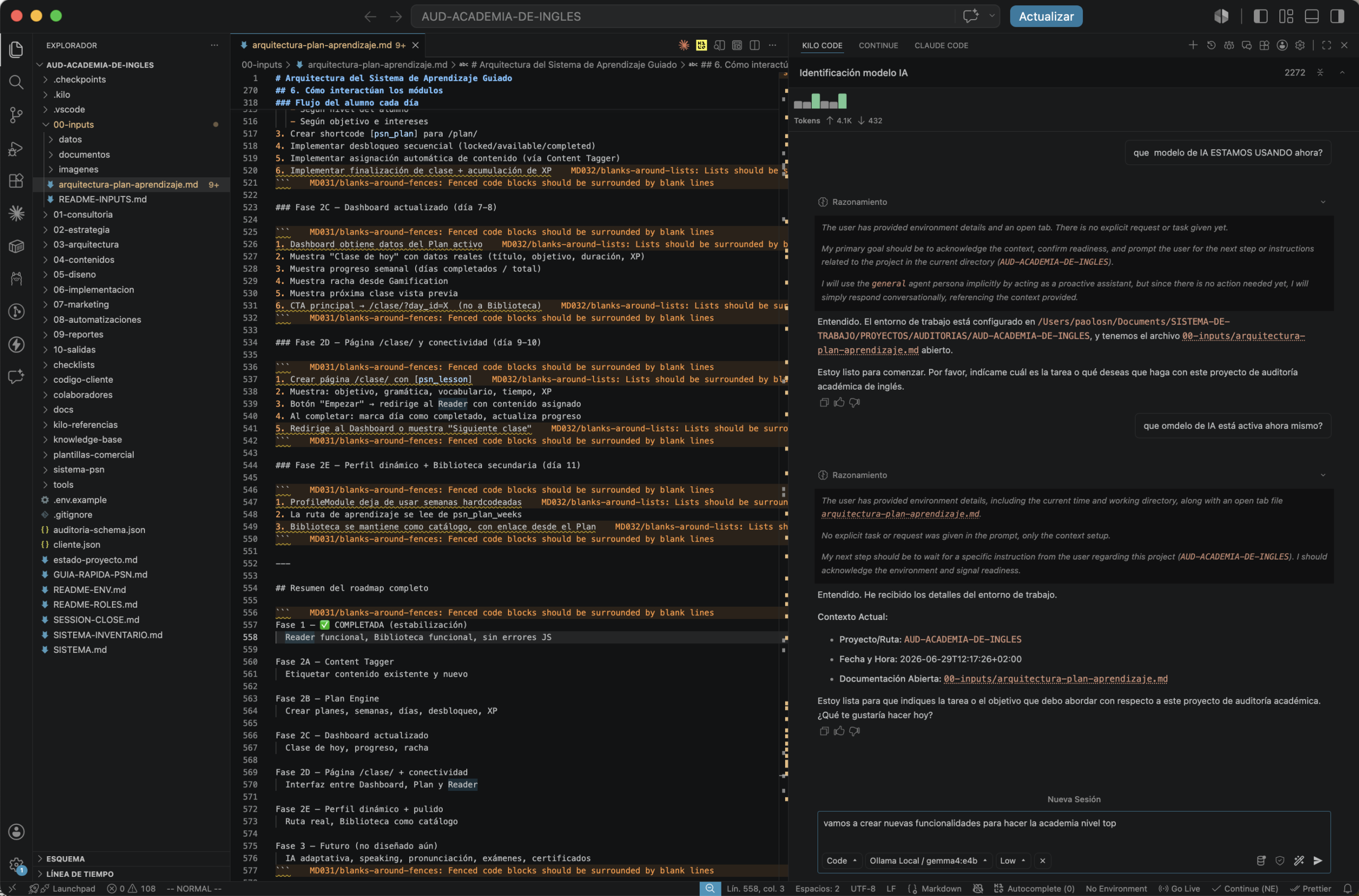1359x896 pixels.
Task: Toggle secondary sidebar layout button
Action: 1337,16
